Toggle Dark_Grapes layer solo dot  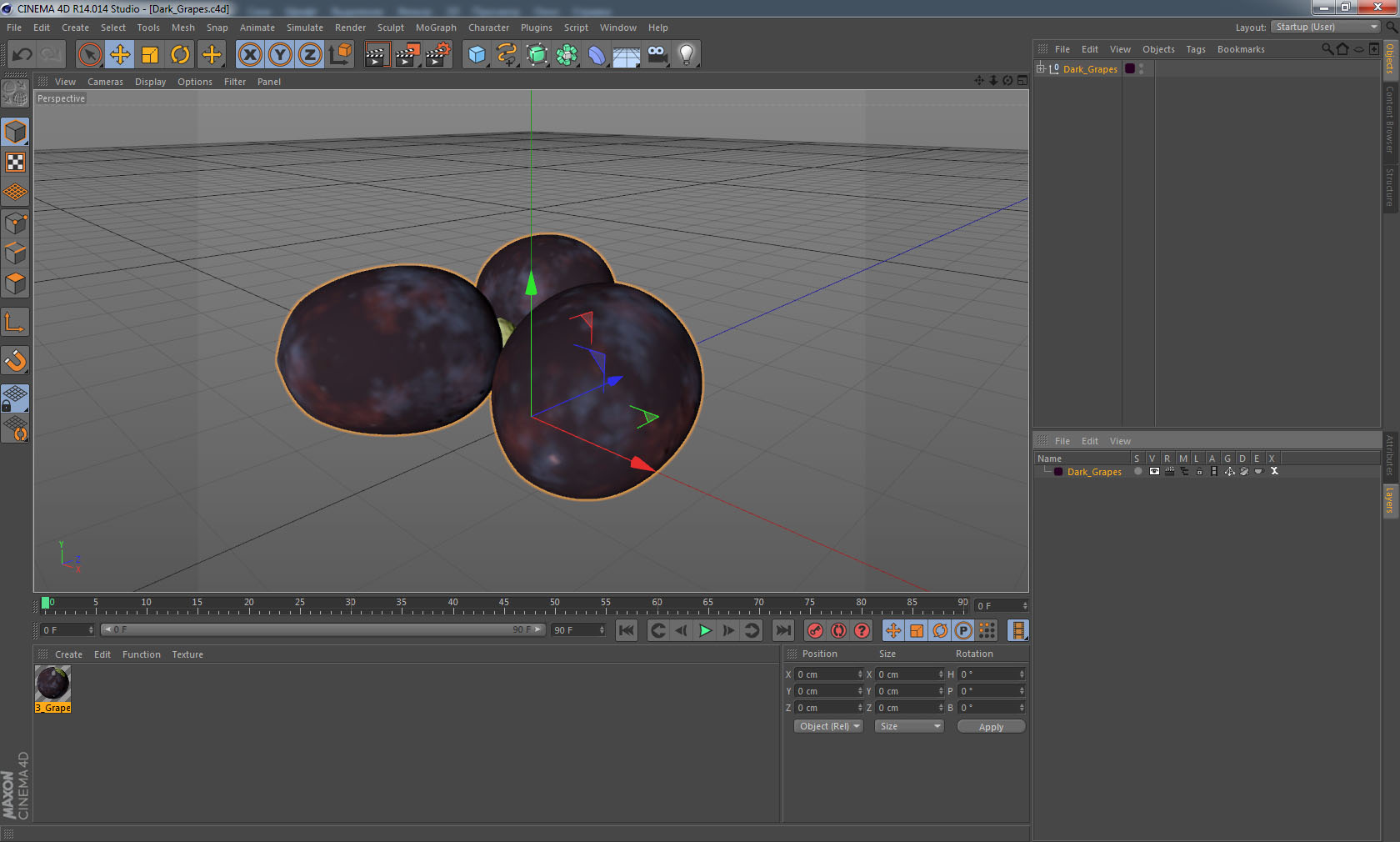coord(1137,472)
